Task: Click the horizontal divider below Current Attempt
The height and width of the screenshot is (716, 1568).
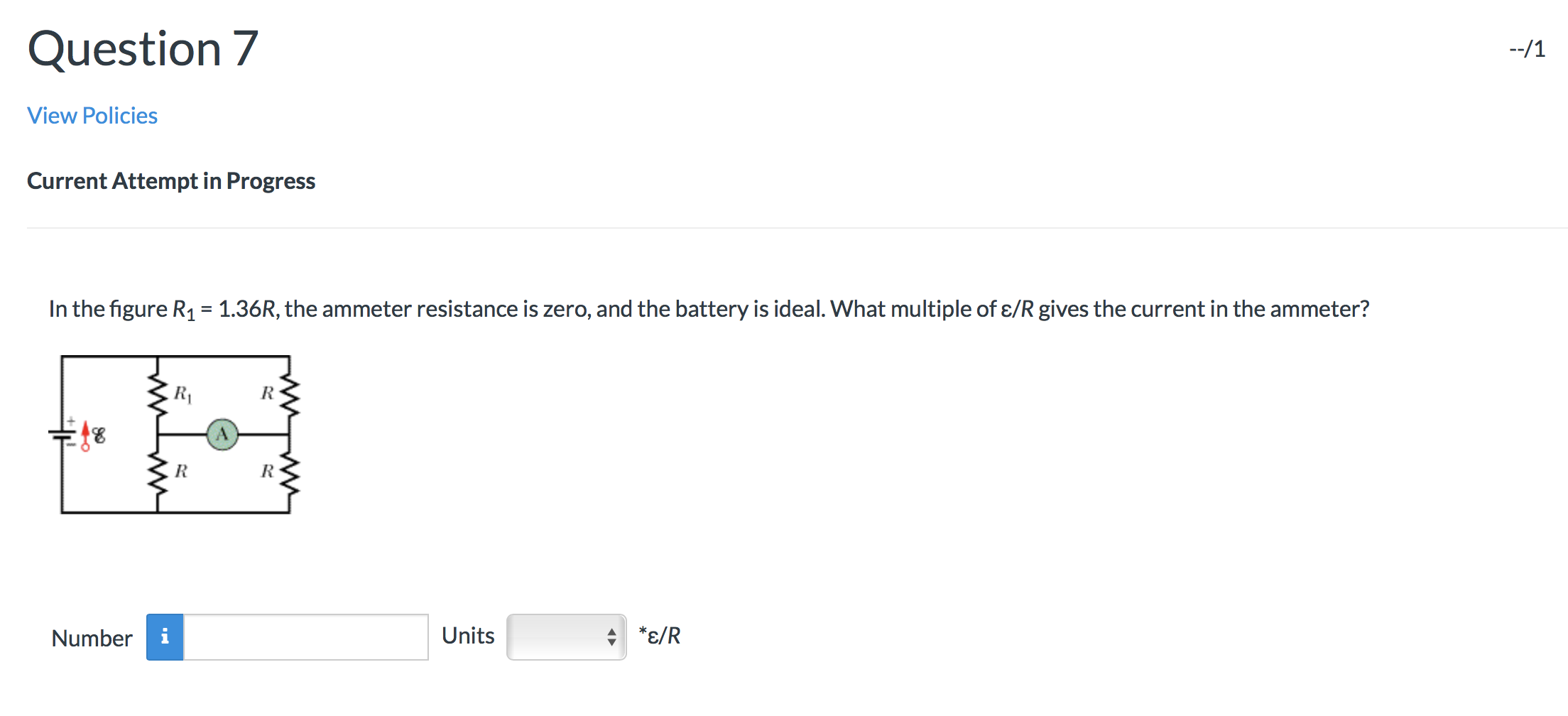Action: click(781, 226)
